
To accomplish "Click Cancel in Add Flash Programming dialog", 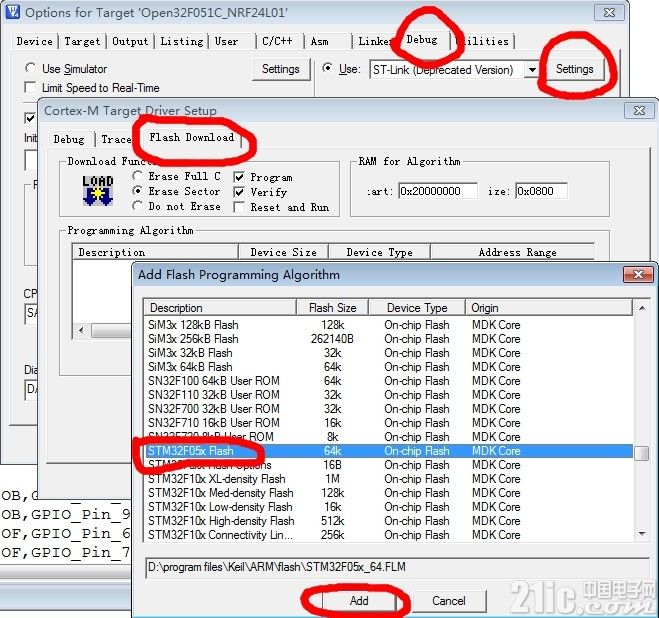I will pos(448,600).
